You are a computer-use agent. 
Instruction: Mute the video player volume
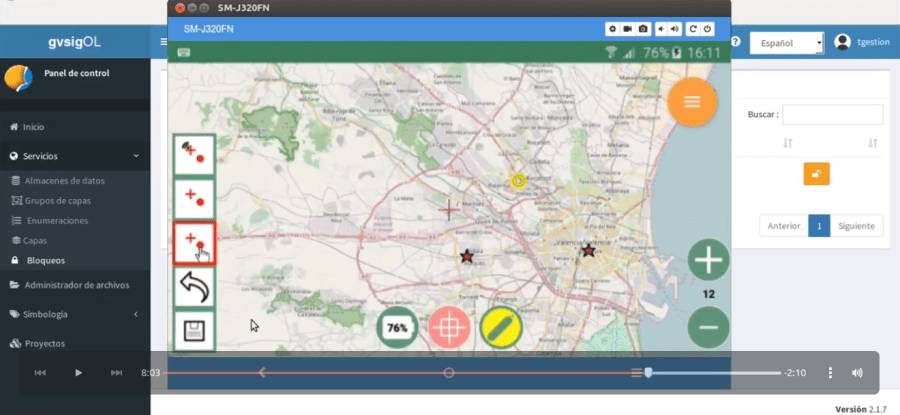point(857,372)
